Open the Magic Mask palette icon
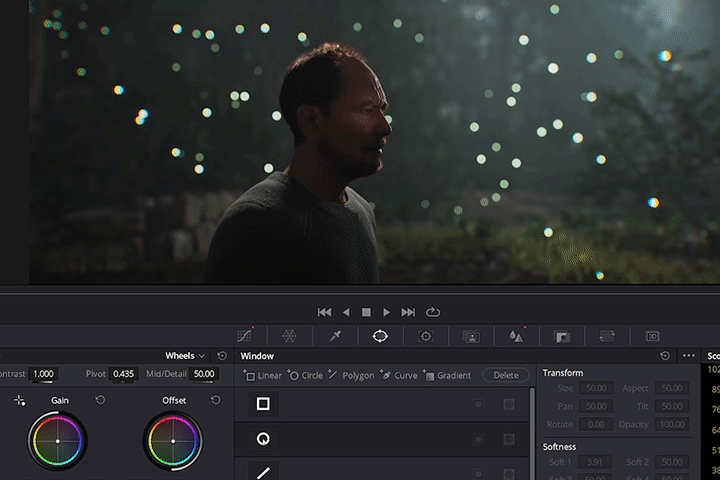Viewport: 720px width, 480px height. click(x=471, y=336)
